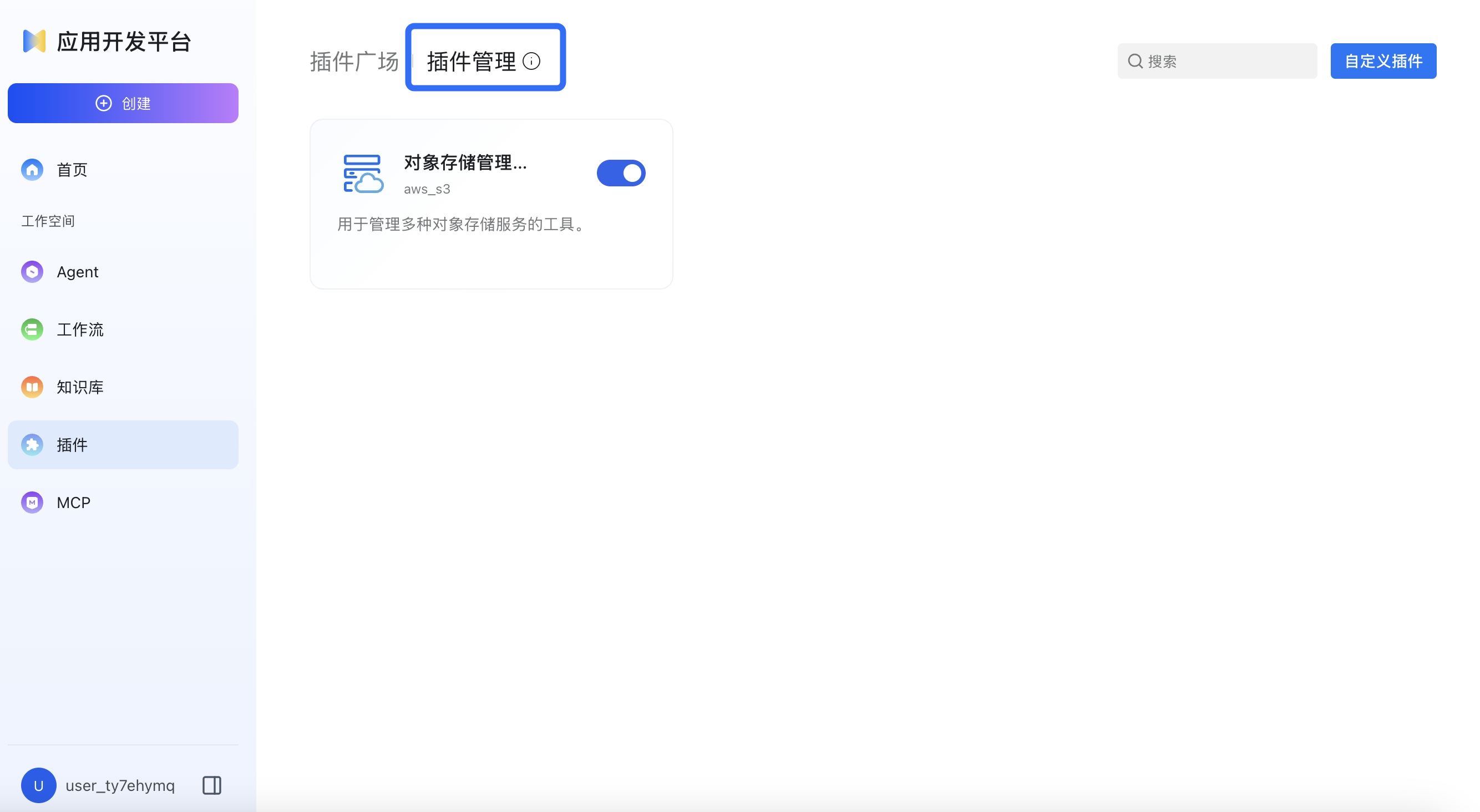Disable the 对象存储管理 plugin toggle

coord(622,173)
